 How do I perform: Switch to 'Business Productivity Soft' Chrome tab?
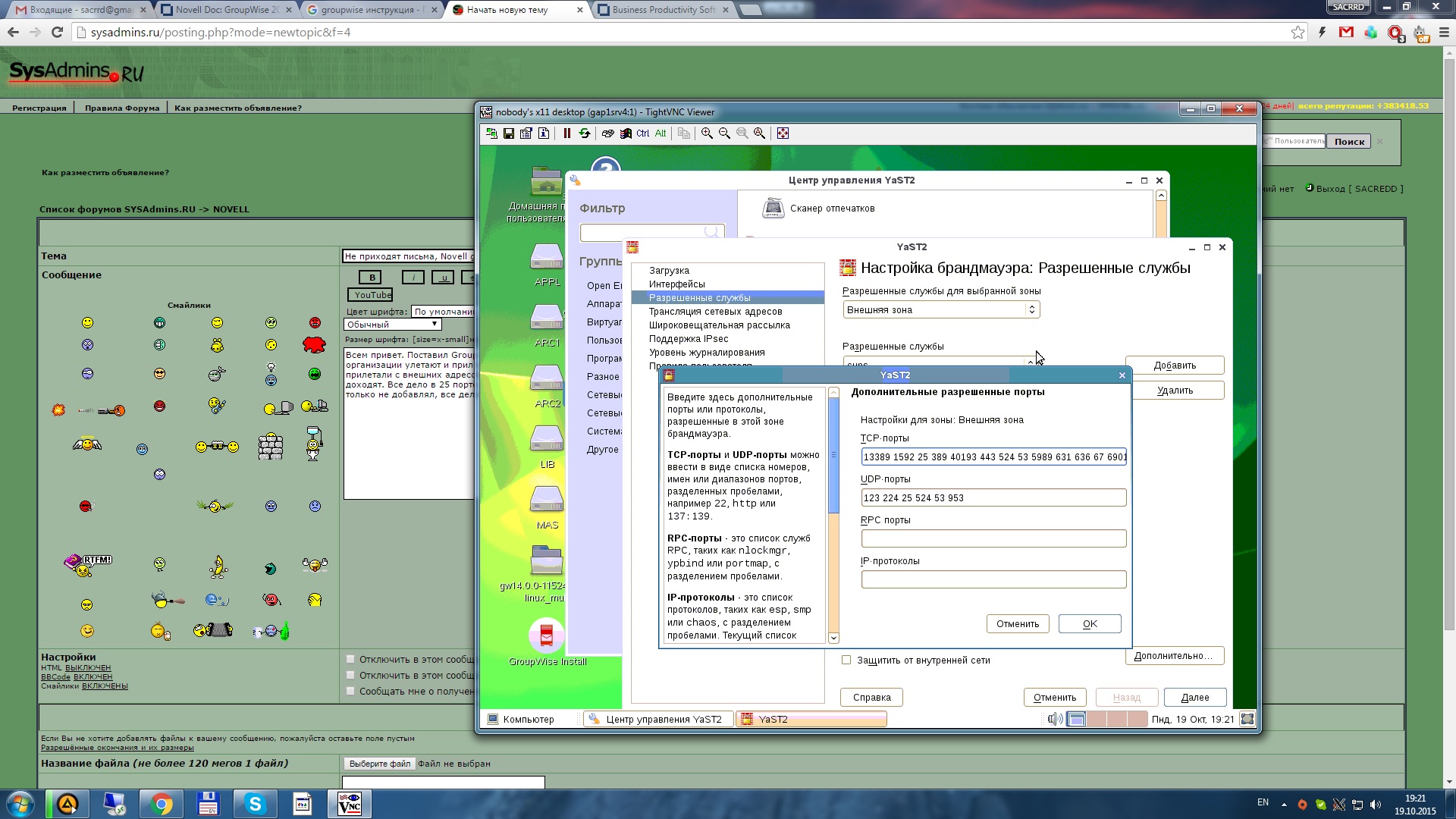click(x=663, y=10)
